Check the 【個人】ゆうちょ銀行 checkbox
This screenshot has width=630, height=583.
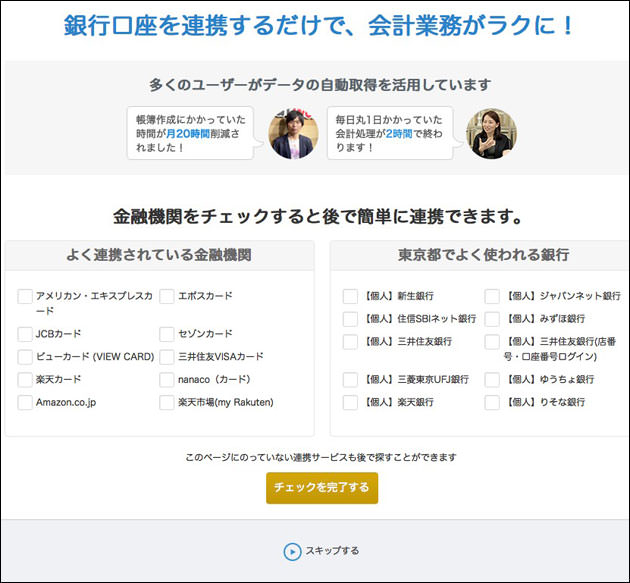point(492,380)
